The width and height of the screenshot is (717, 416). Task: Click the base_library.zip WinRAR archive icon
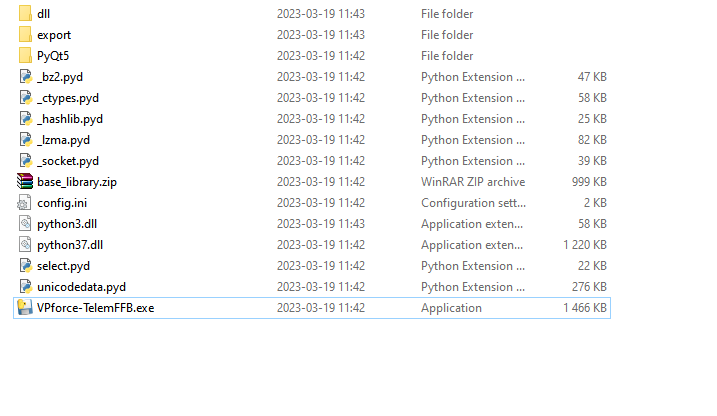coord(25,182)
